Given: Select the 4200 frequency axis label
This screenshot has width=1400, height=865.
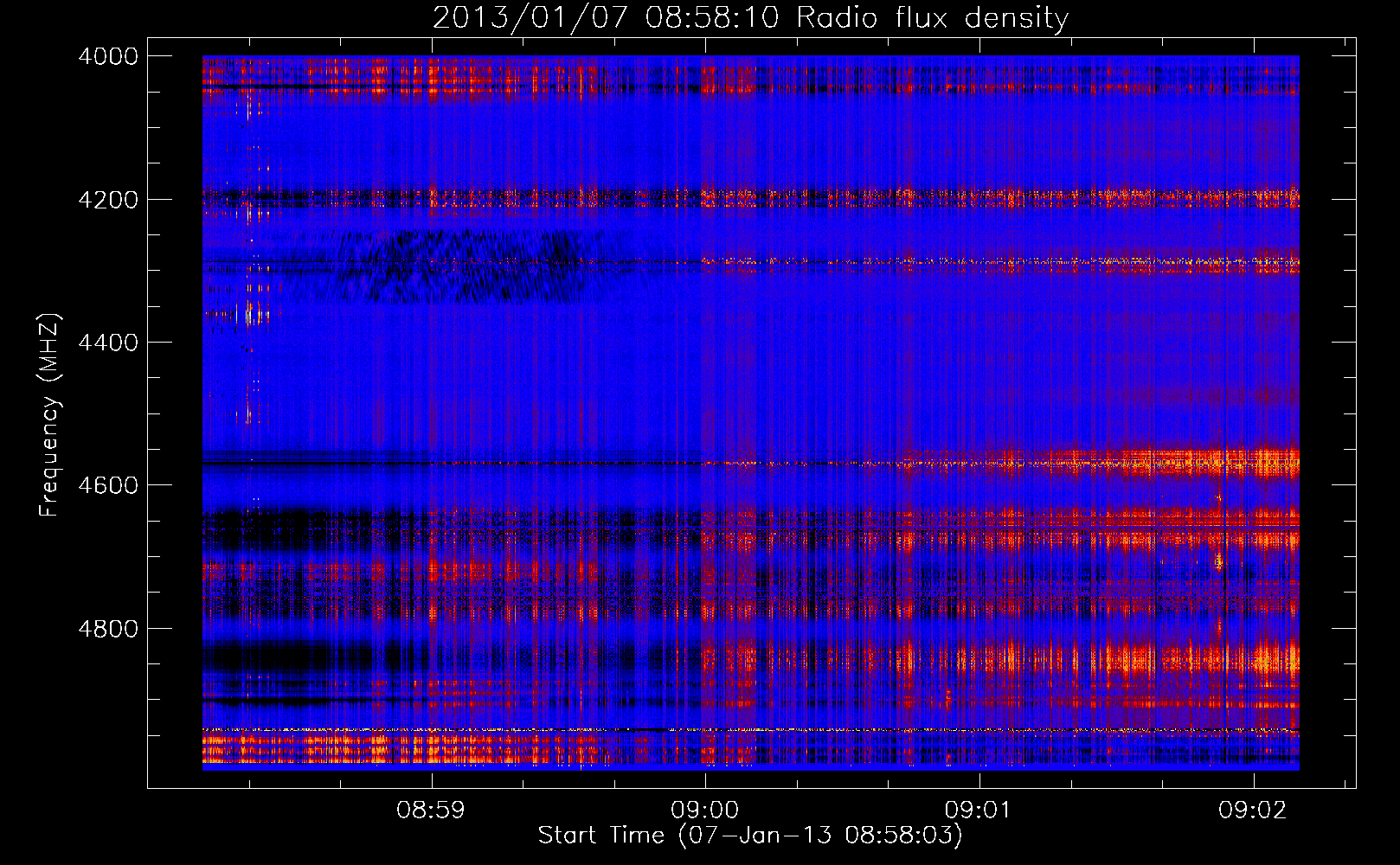Looking at the screenshot, I should tap(108, 200).
